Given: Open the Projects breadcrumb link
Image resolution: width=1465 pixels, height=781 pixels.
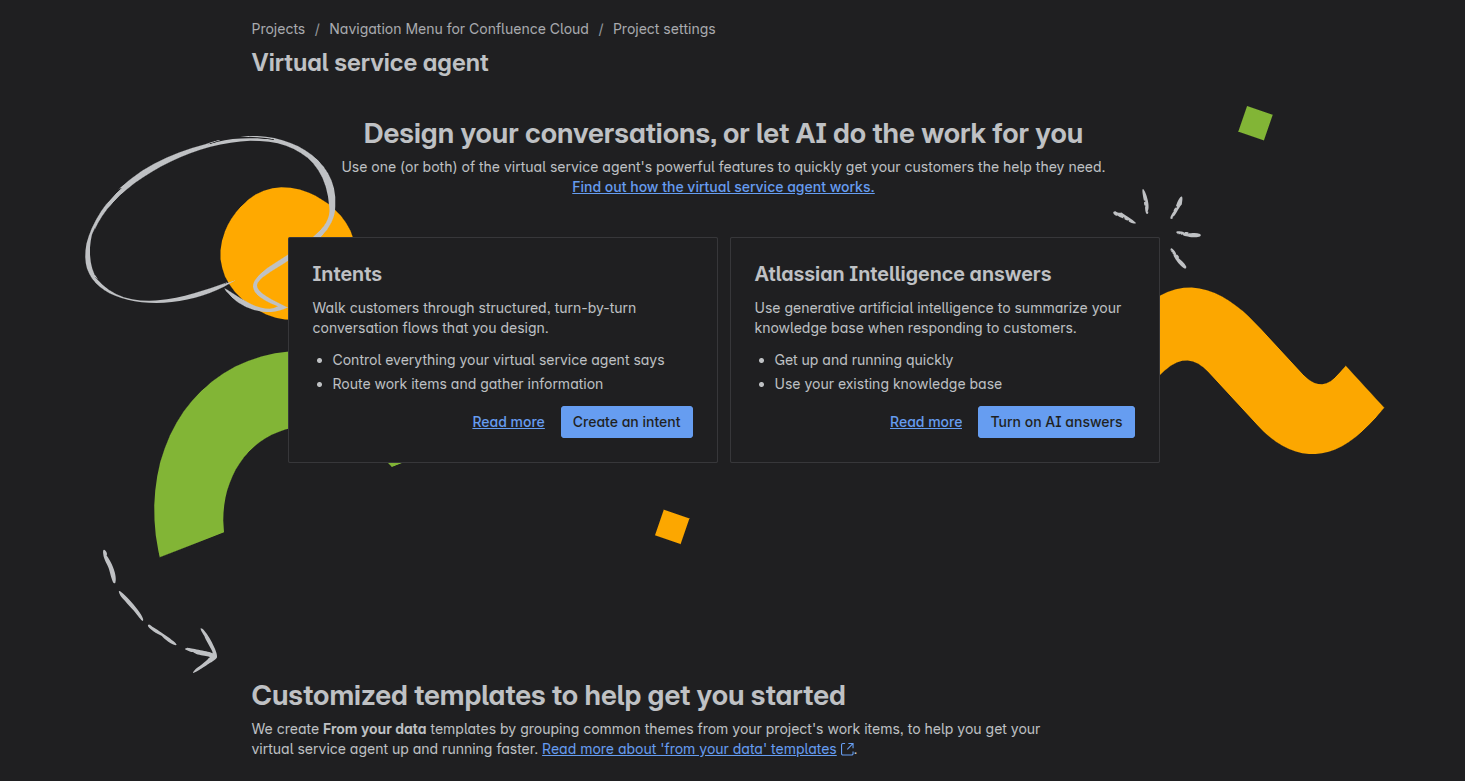Looking at the screenshot, I should click(278, 29).
